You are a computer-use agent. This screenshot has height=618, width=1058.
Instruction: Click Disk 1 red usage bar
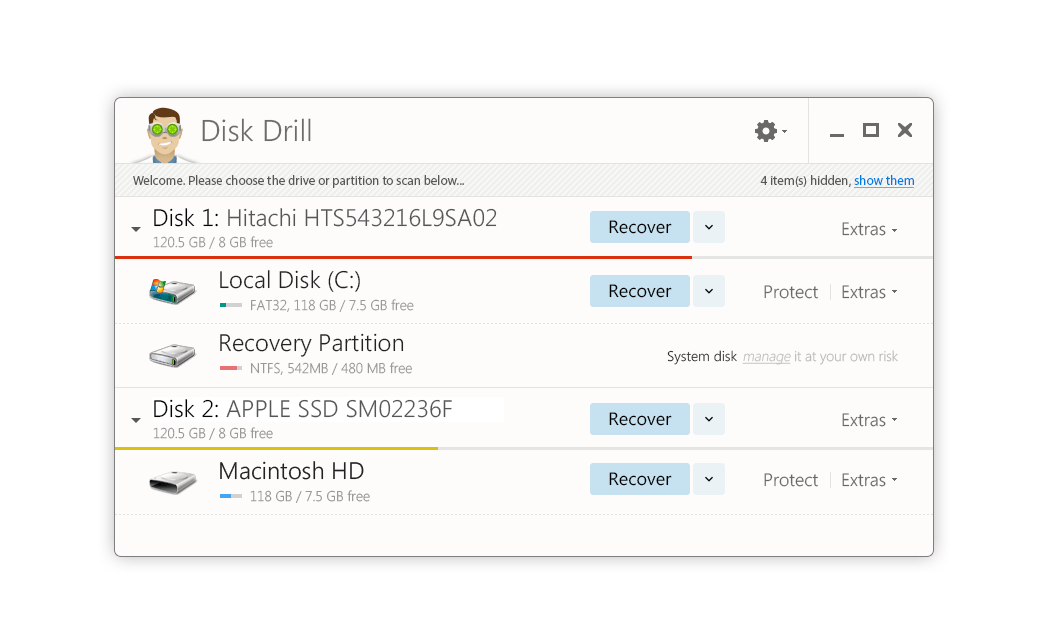(403, 257)
